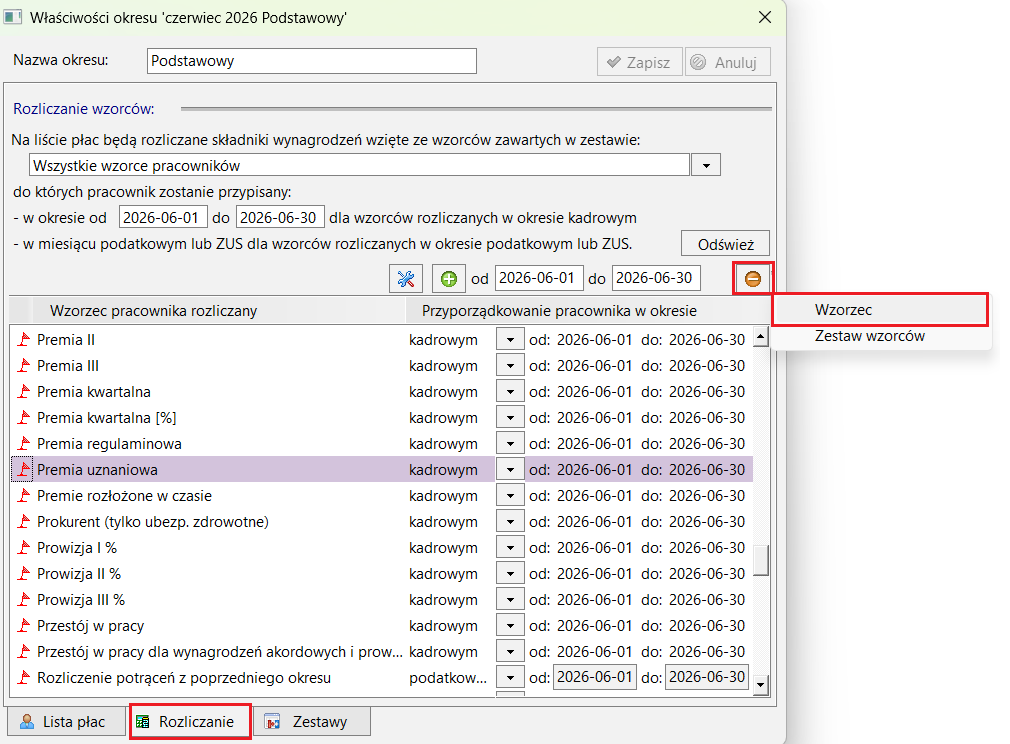Click the 'Wzorzec pracownika rozliczany' column header

[x=218, y=310]
